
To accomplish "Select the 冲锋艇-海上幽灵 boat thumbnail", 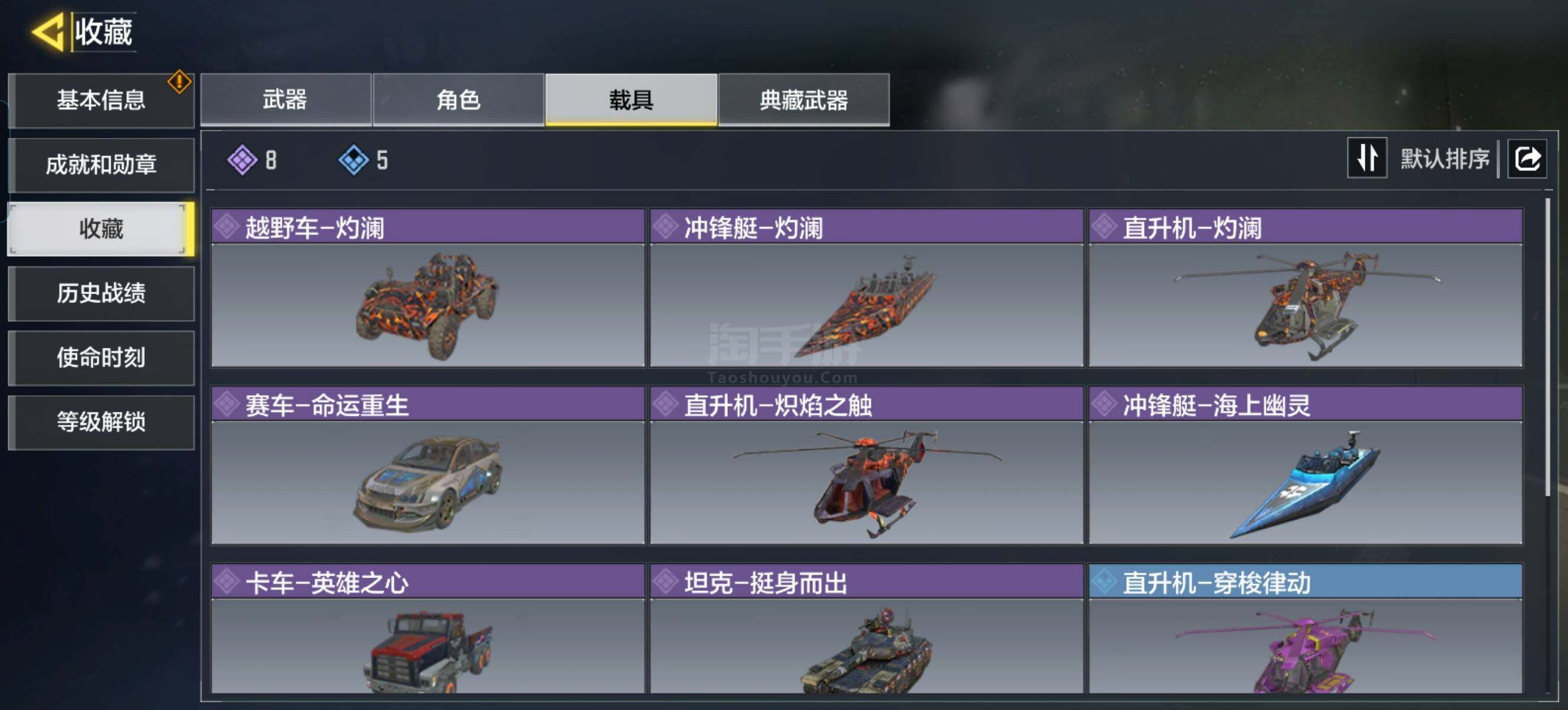I will pyautogui.click(x=1305, y=482).
